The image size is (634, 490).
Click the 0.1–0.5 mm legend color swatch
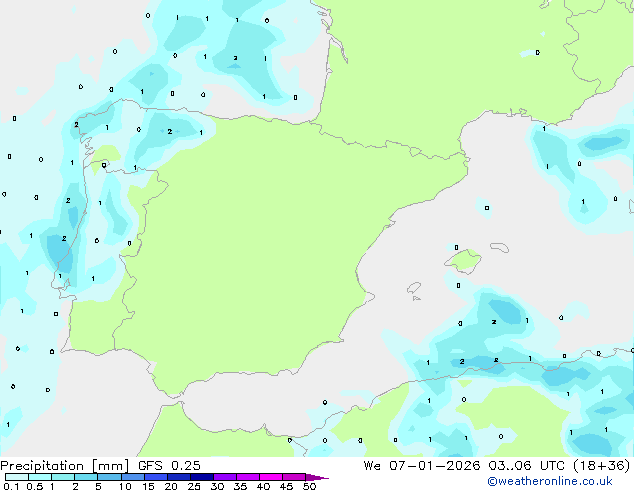point(17,477)
